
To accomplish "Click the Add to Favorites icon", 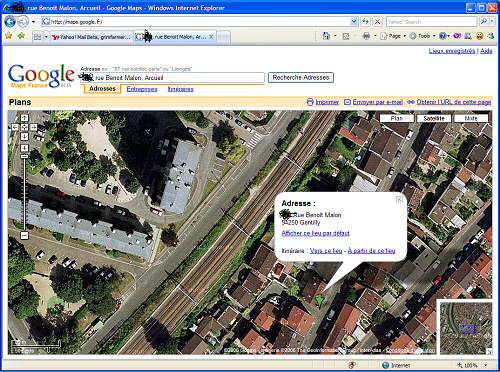I will (21, 35).
